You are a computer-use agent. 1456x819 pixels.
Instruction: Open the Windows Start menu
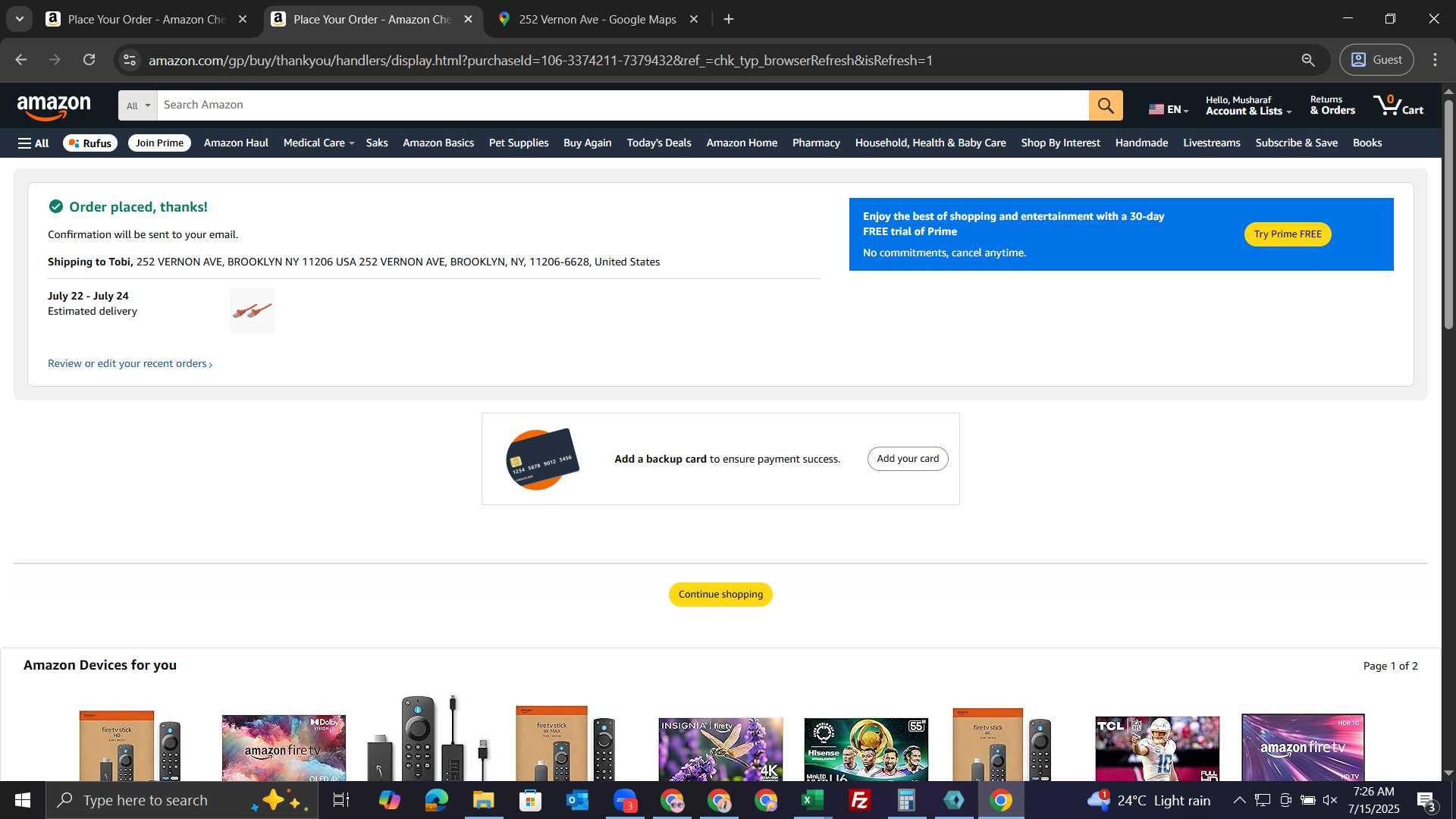pyautogui.click(x=23, y=800)
